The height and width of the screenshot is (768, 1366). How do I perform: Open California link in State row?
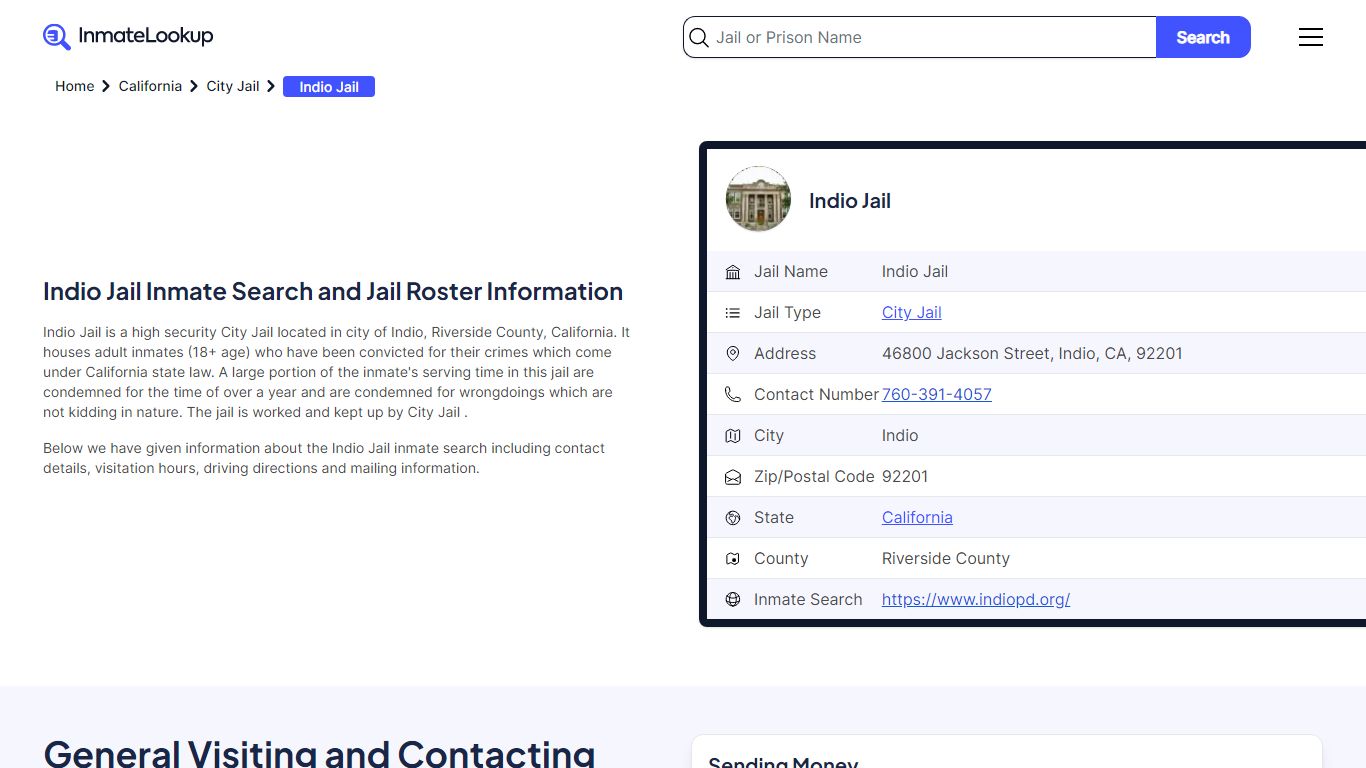[917, 518]
